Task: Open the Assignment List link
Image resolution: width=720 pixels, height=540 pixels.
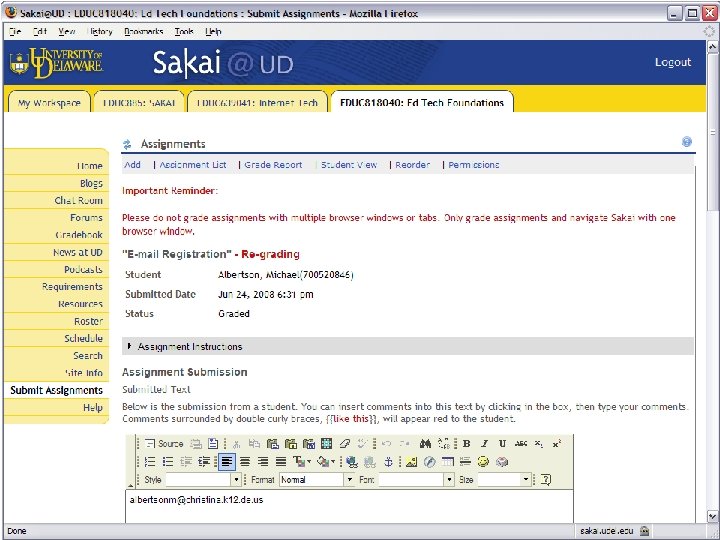Action: tap(193, 165)
